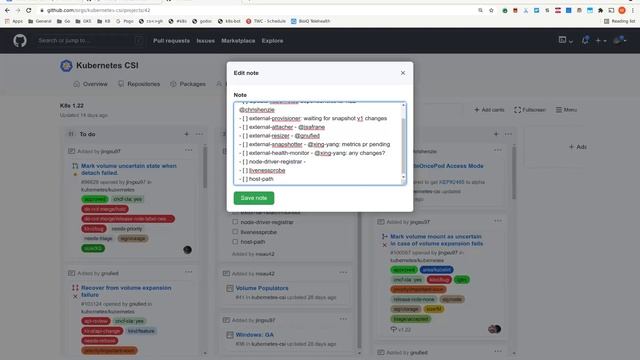Toggle the node-driver-registrar checkbox
Screen dimensions: 640x360
(235, 222)
